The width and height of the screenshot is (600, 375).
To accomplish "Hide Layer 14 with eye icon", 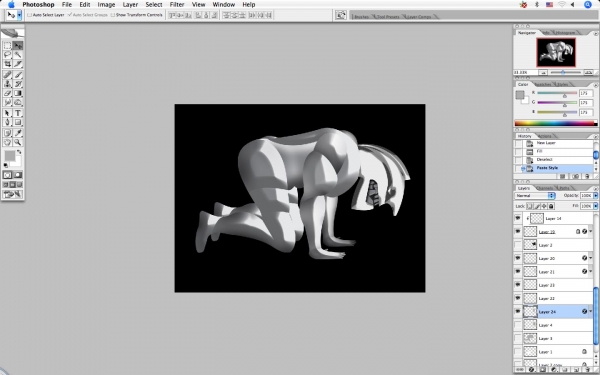I will pos(518,218).
